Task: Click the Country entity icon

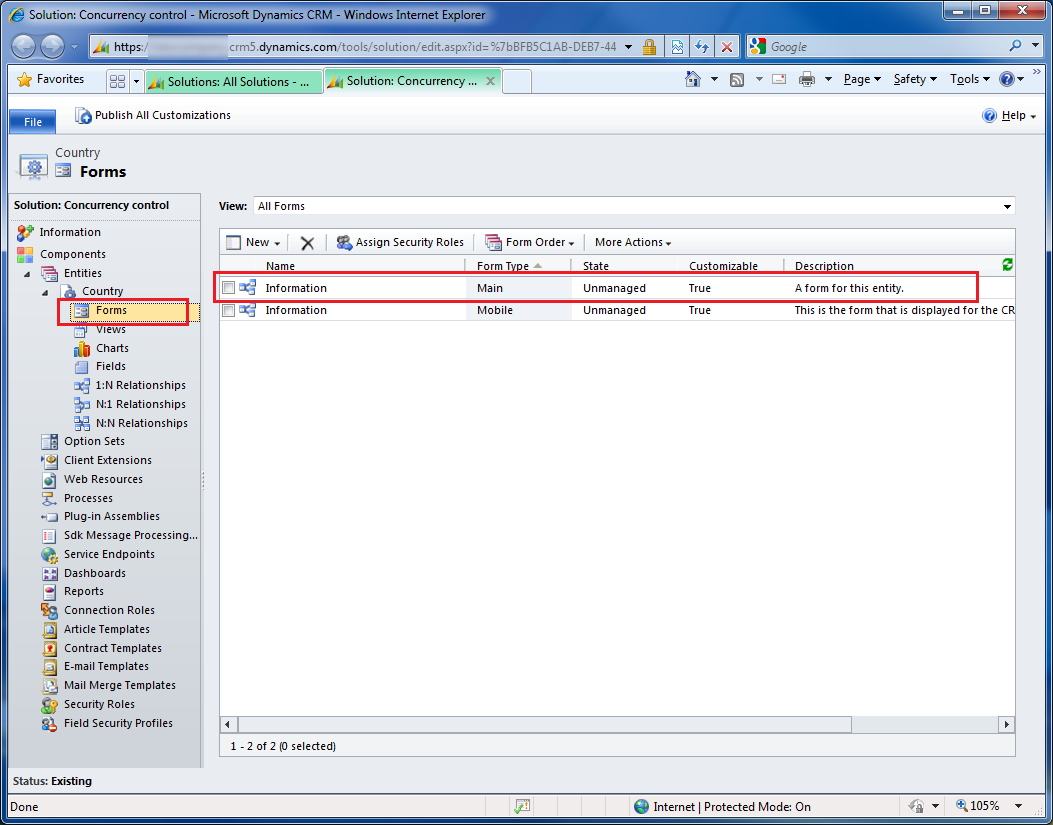Action: click(68, 292)
